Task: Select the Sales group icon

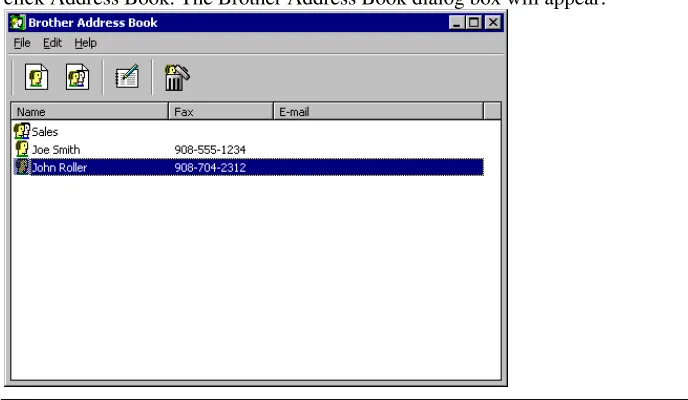Action: click(x=22, y=131)
